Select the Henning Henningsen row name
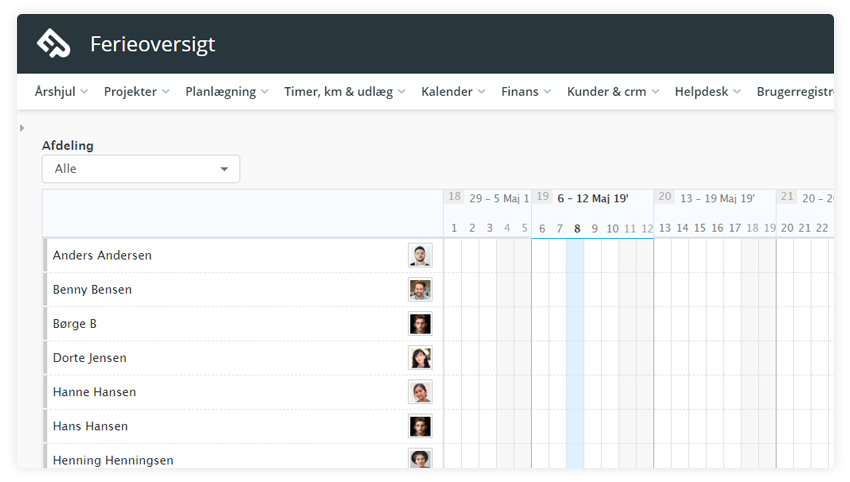Image resolution: width=850 pixels, height=482 pixels. [113, 460]
